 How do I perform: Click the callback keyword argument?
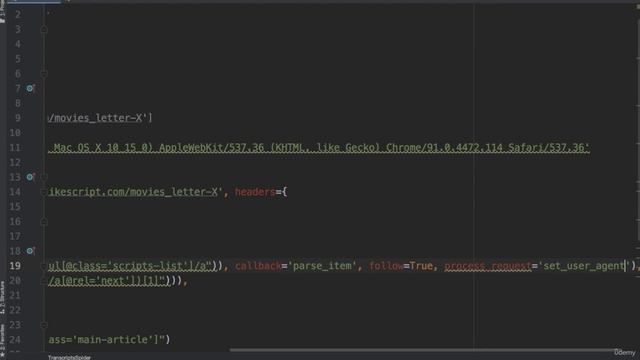pyautogui.click(x=258, y=266)
